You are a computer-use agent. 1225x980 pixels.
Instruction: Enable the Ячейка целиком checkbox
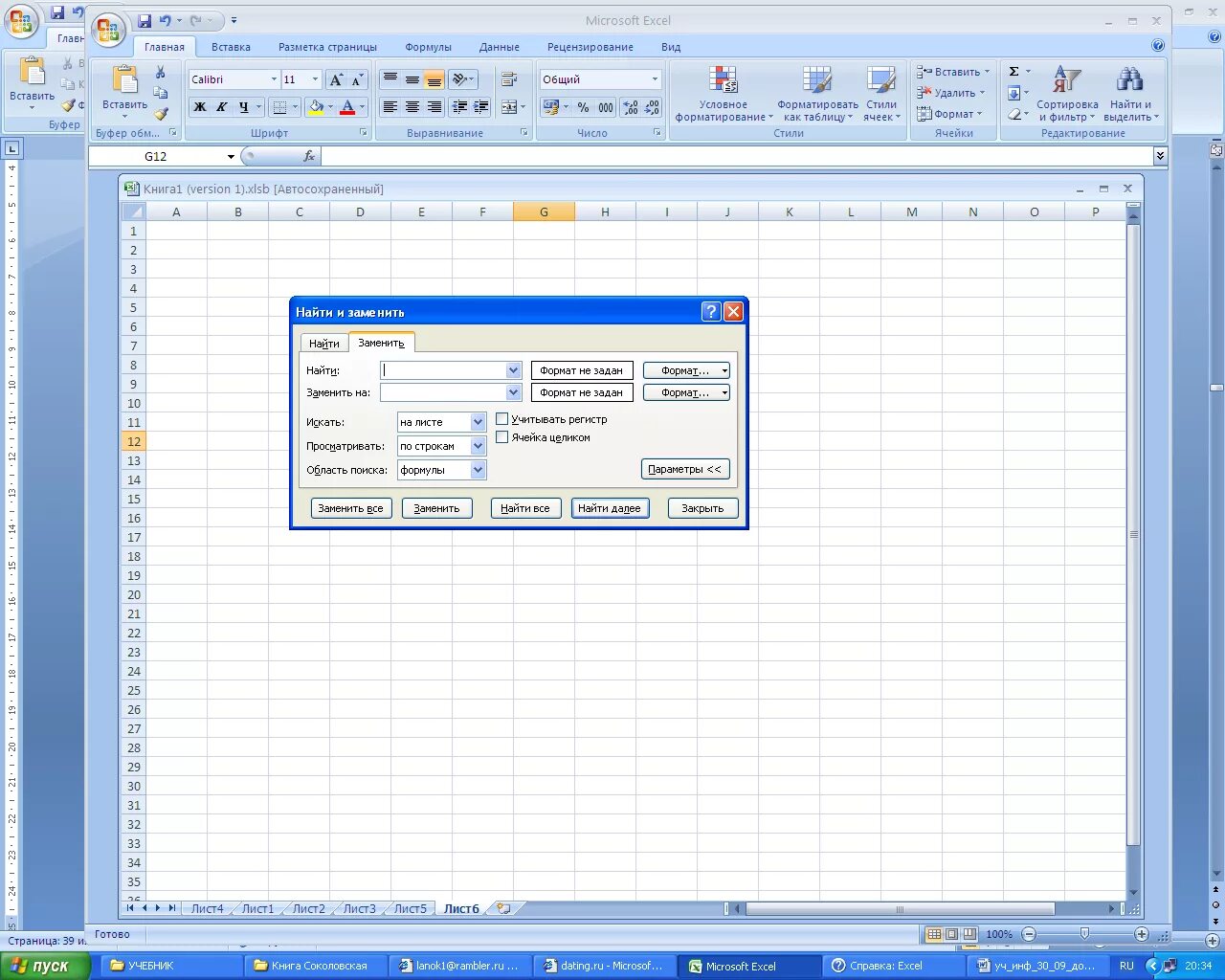(x=501, y=437)
